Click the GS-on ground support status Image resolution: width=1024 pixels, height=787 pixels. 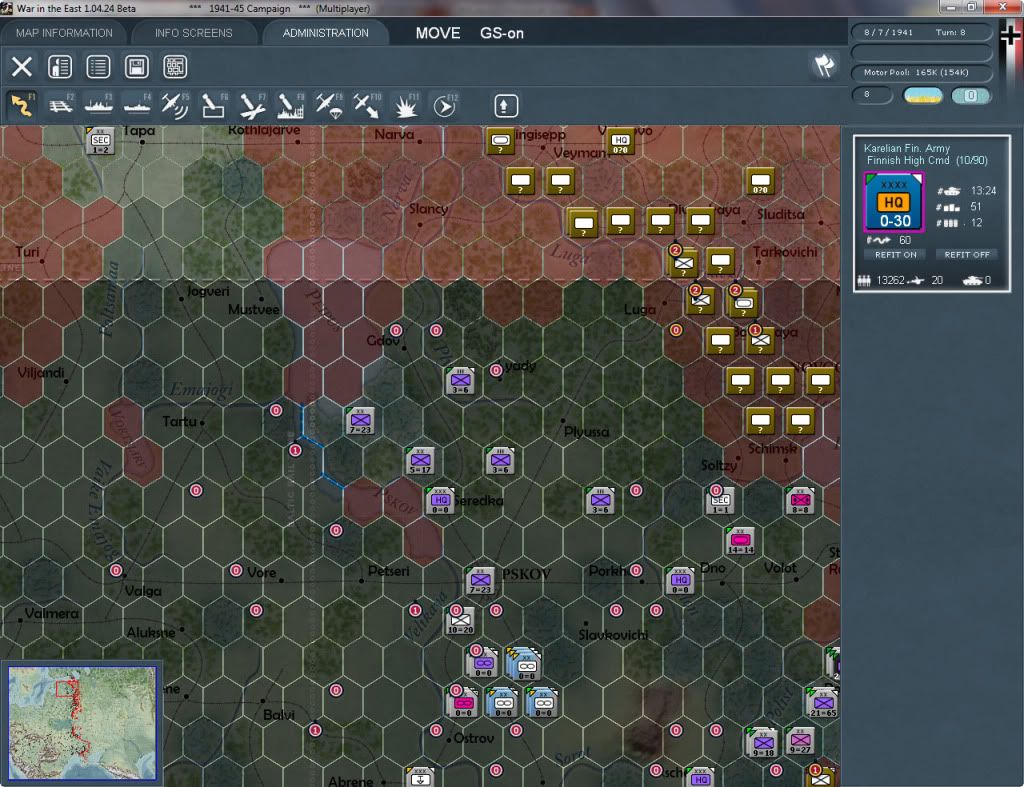(502, 33)
